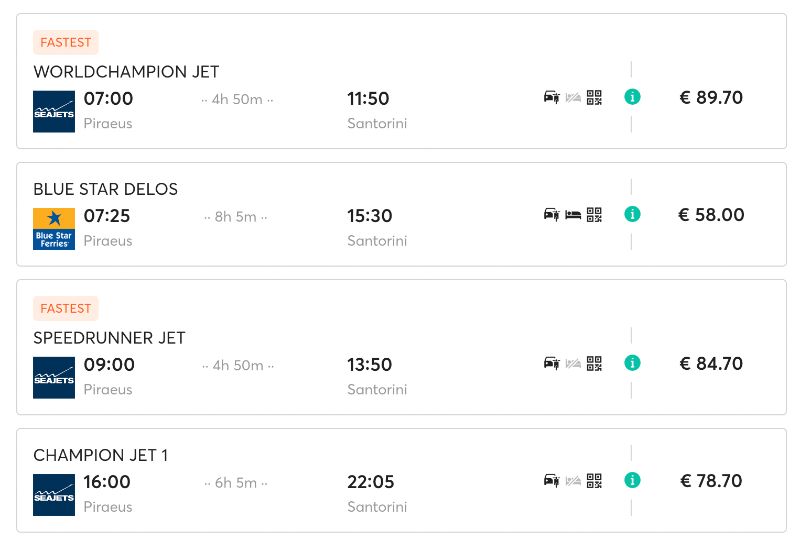
Task: Open info icon for WORLDCHAMPION JET
Action: point(632,96)
